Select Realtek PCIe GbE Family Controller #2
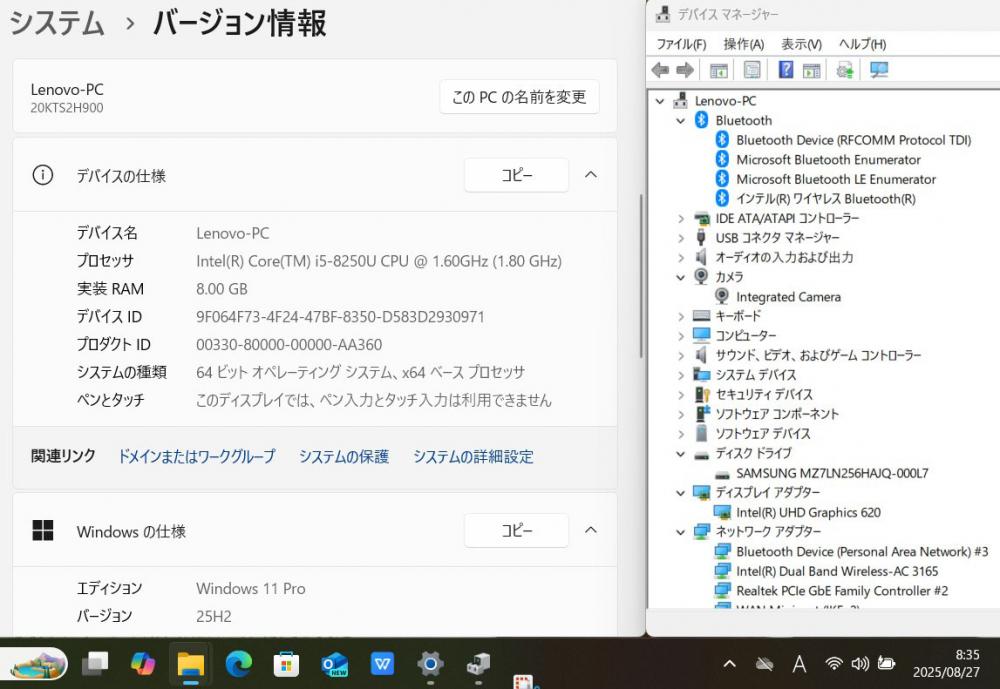Image resolution: width=1000 pixels, height=689 pixels. click(x=842, y=591)
